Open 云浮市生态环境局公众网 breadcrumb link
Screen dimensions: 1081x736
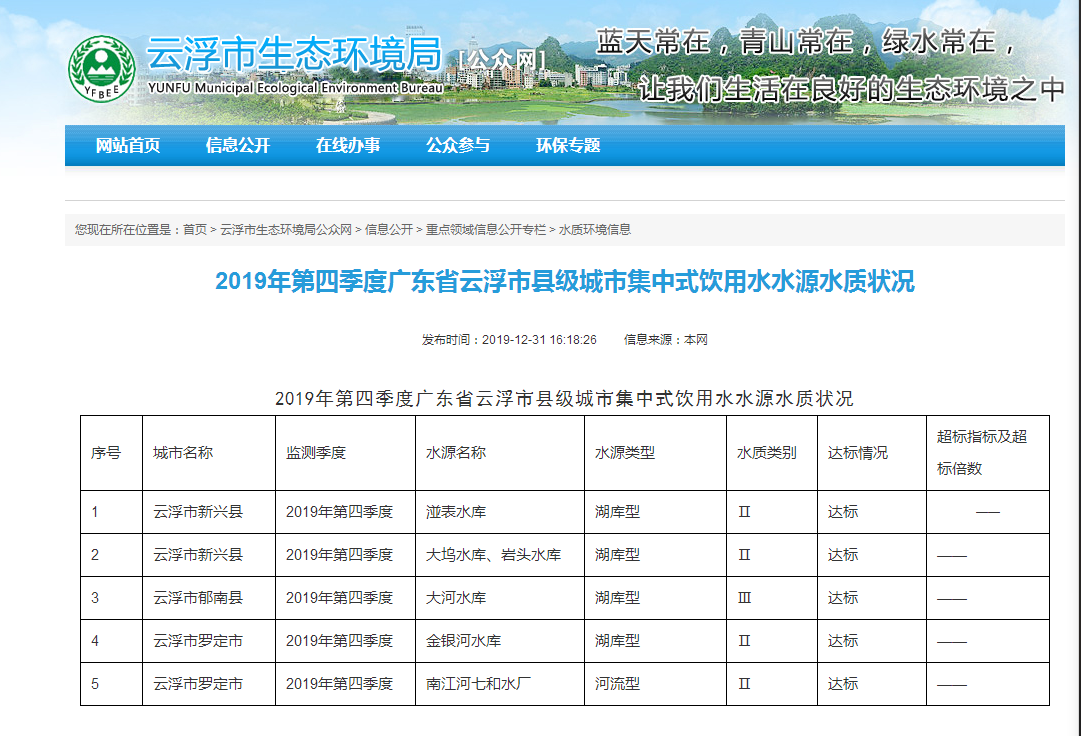pos(286,230)
